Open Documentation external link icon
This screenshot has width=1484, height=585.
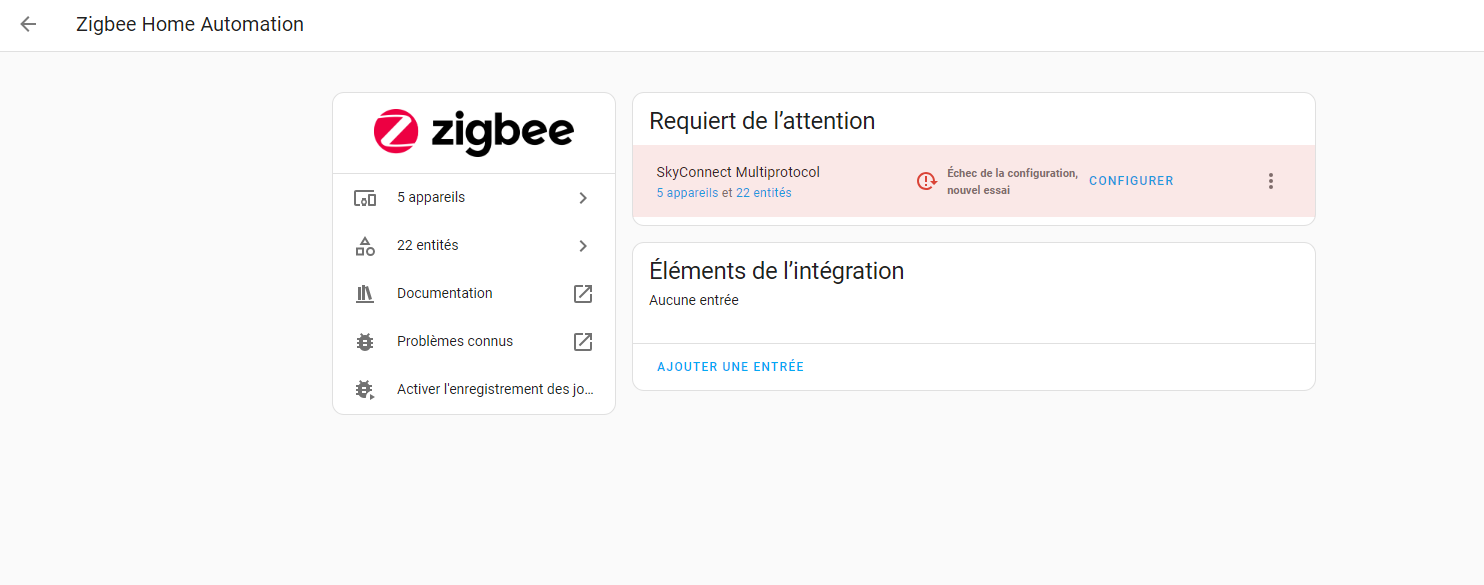tap(583, 294)
